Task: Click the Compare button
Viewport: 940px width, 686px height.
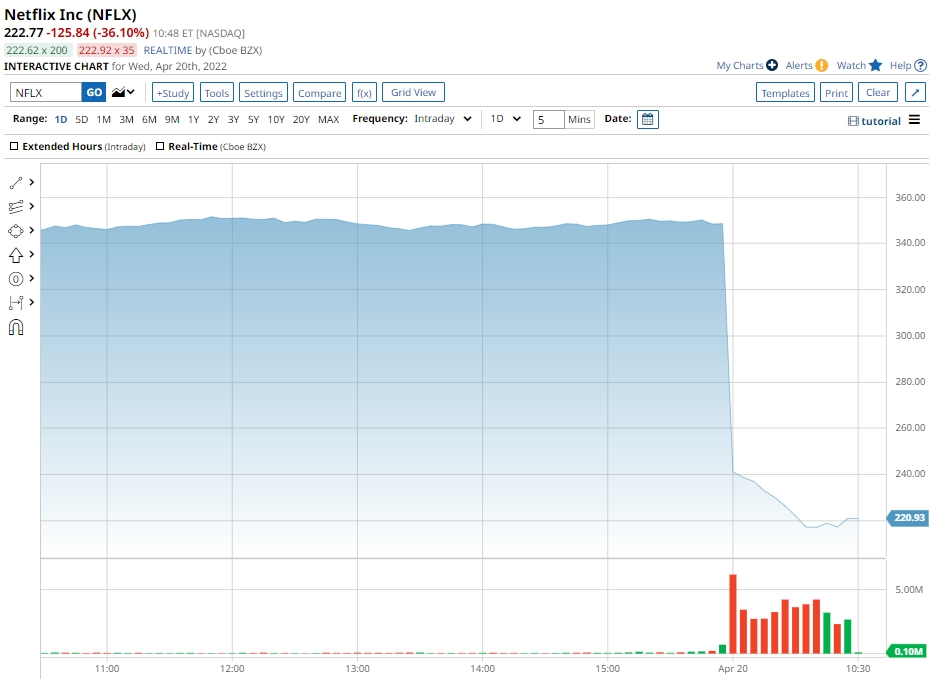Action: click(320, 92)
